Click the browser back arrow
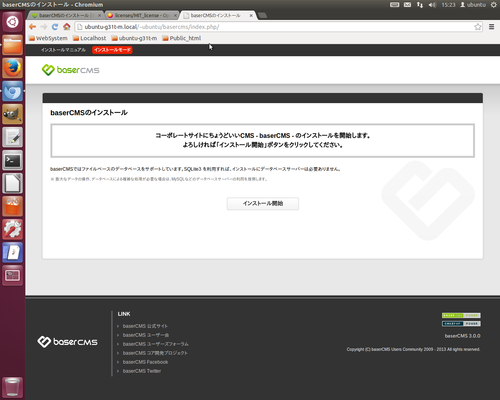This screenshot has width=500, height=400. [x=32, y=27]
